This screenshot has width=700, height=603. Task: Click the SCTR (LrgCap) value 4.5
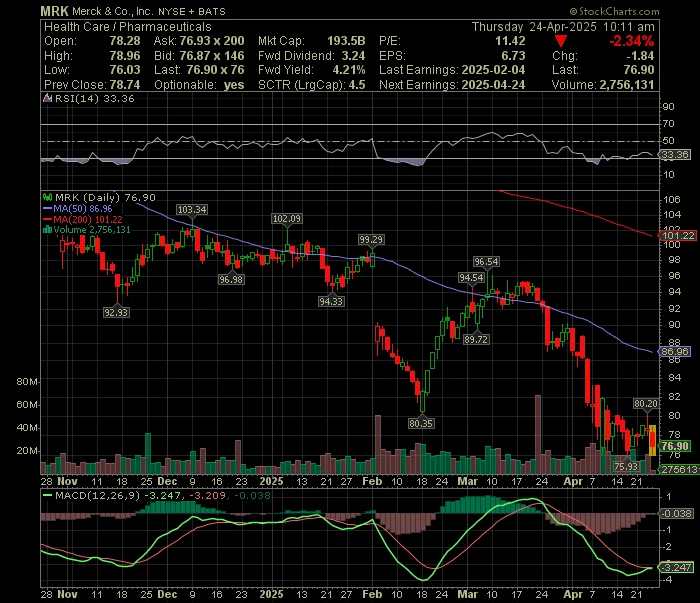pyautogui.click(x=357, y=85)
